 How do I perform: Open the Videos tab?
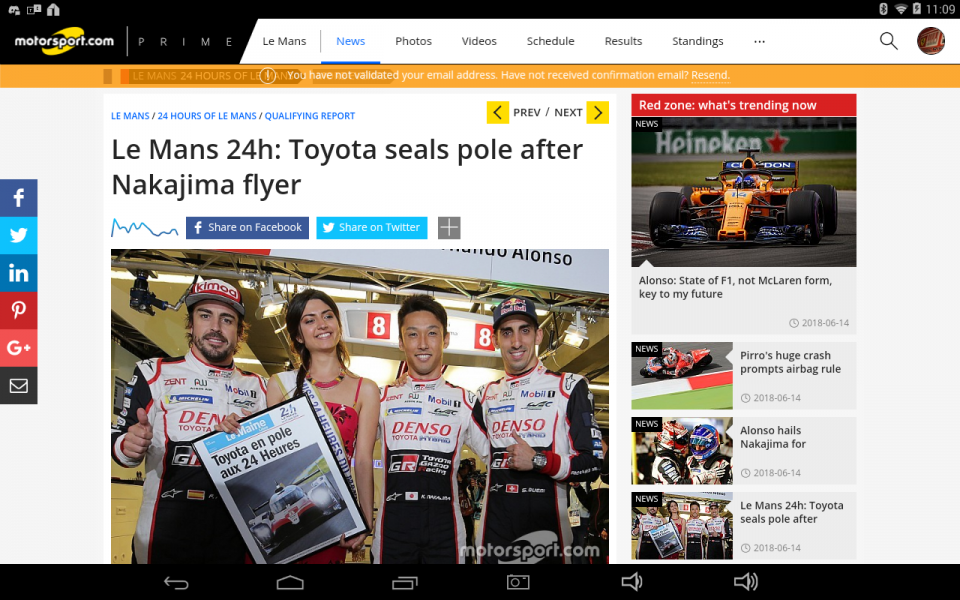tap(479, 41)
